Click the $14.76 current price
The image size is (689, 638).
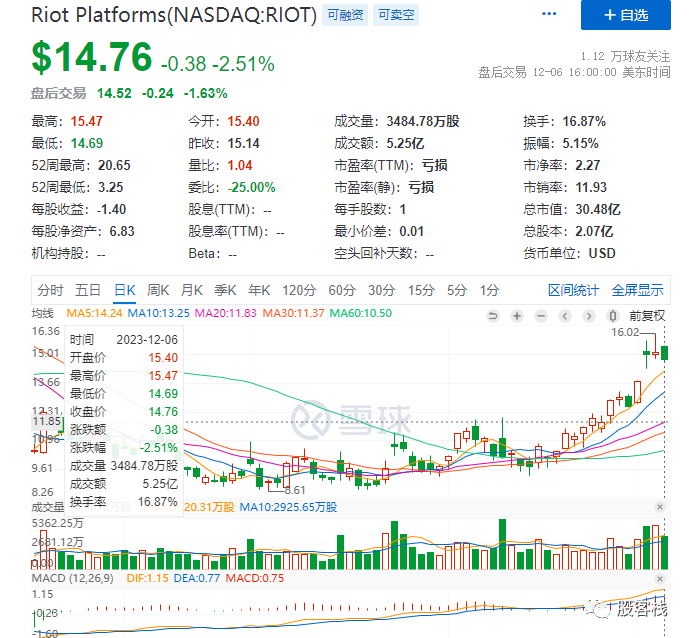92,57
